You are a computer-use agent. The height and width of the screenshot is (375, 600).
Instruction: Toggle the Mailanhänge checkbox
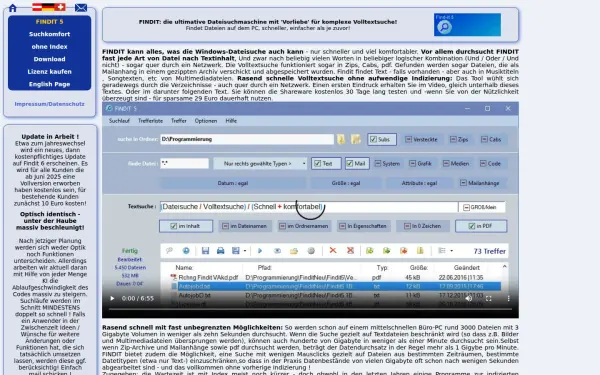pos(479,183)
